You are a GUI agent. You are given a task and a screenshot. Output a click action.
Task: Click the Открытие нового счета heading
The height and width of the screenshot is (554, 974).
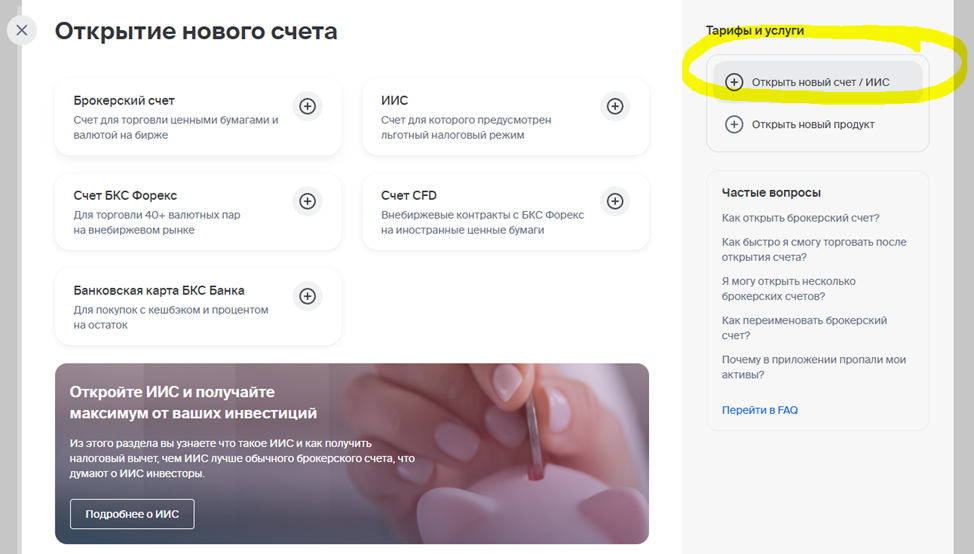point(196,31)
